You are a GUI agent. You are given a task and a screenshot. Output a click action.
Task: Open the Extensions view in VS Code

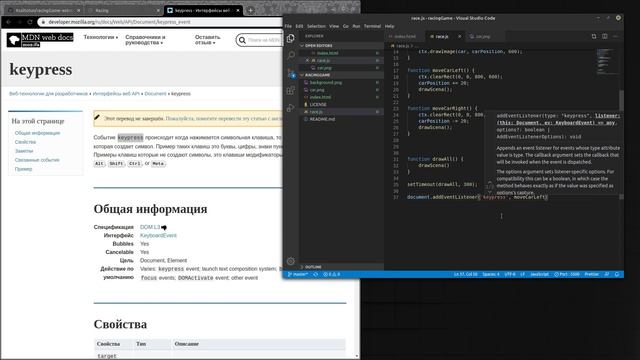point(291,91)
